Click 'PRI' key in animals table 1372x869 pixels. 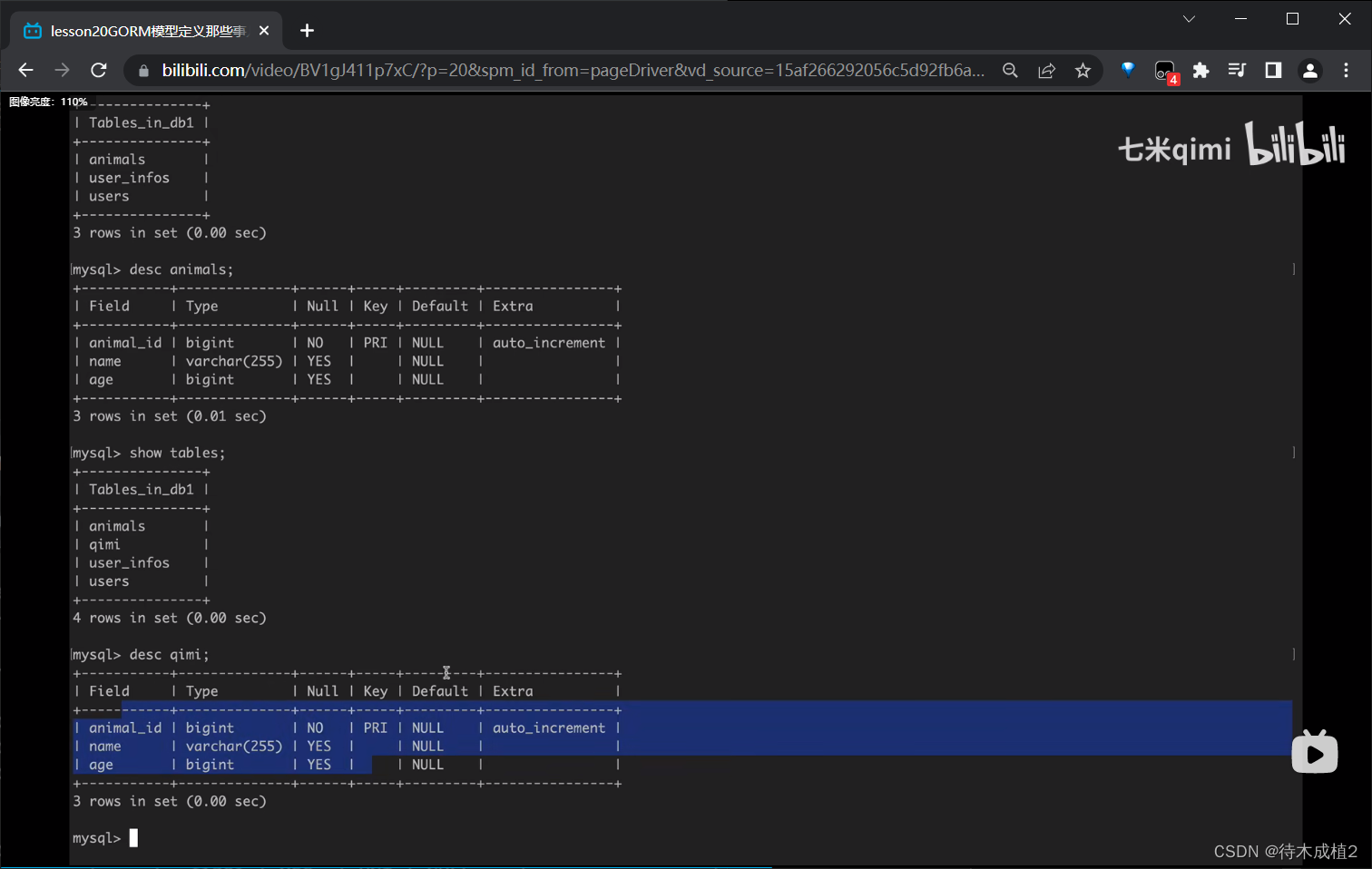click(375, 343)
